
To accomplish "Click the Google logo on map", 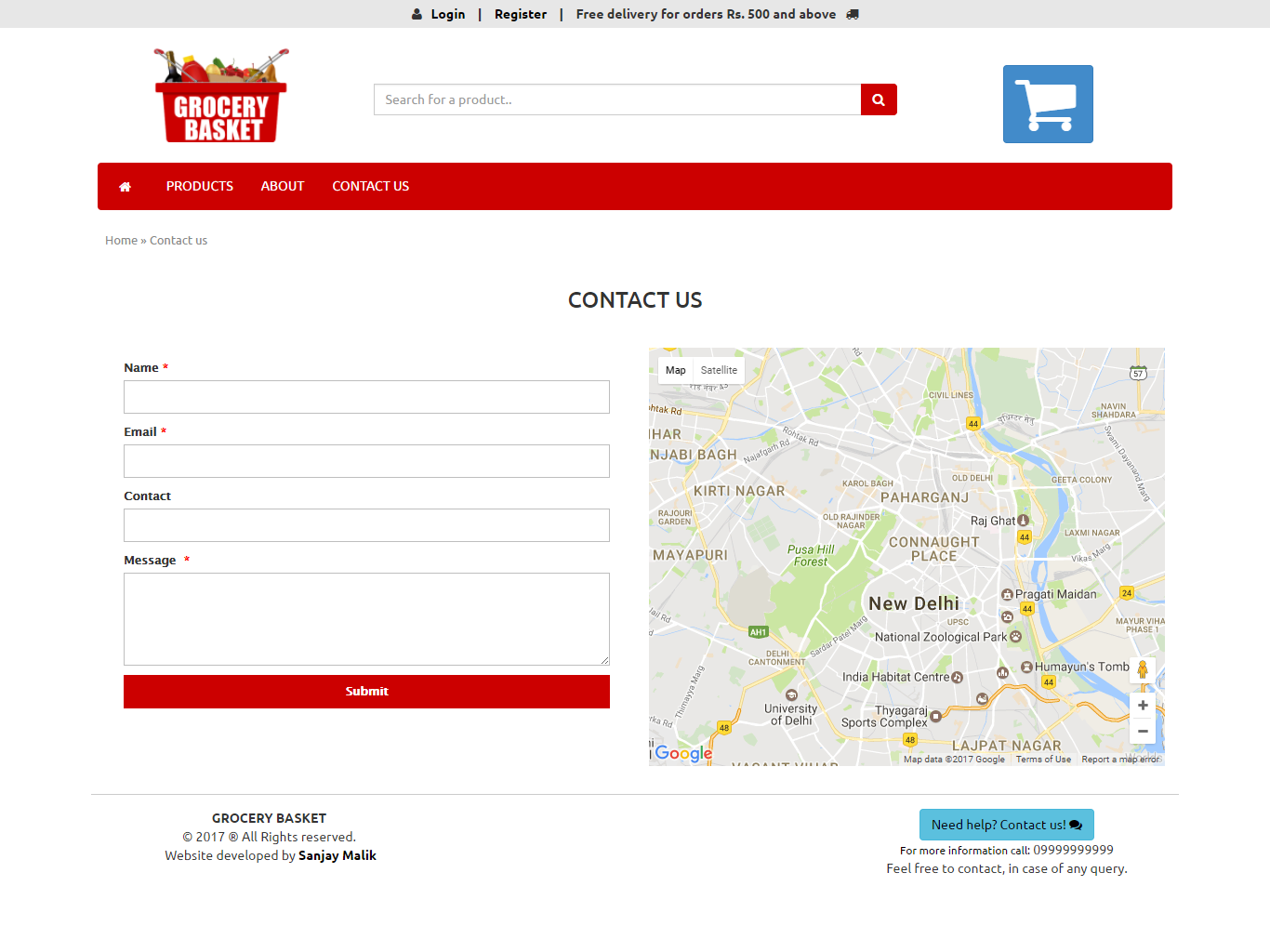I will pyautogui.click(x=683, y=753).
